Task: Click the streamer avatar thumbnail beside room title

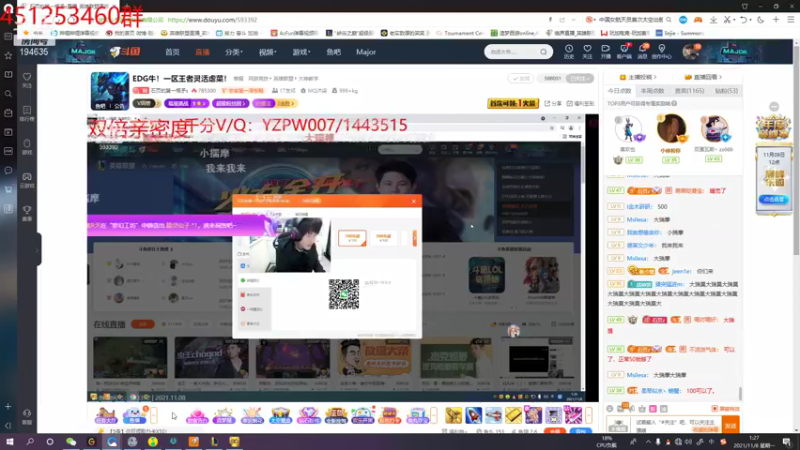Action: [x=110, y=91]
